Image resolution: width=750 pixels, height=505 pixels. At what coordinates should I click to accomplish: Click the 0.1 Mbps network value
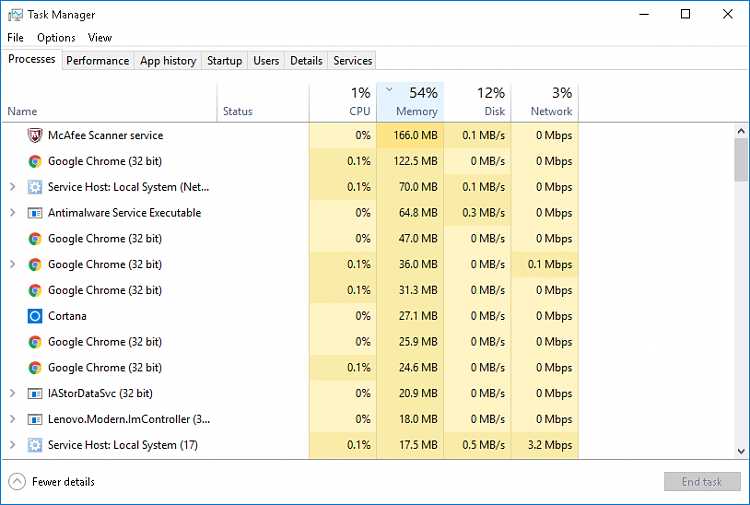[550, 264]
